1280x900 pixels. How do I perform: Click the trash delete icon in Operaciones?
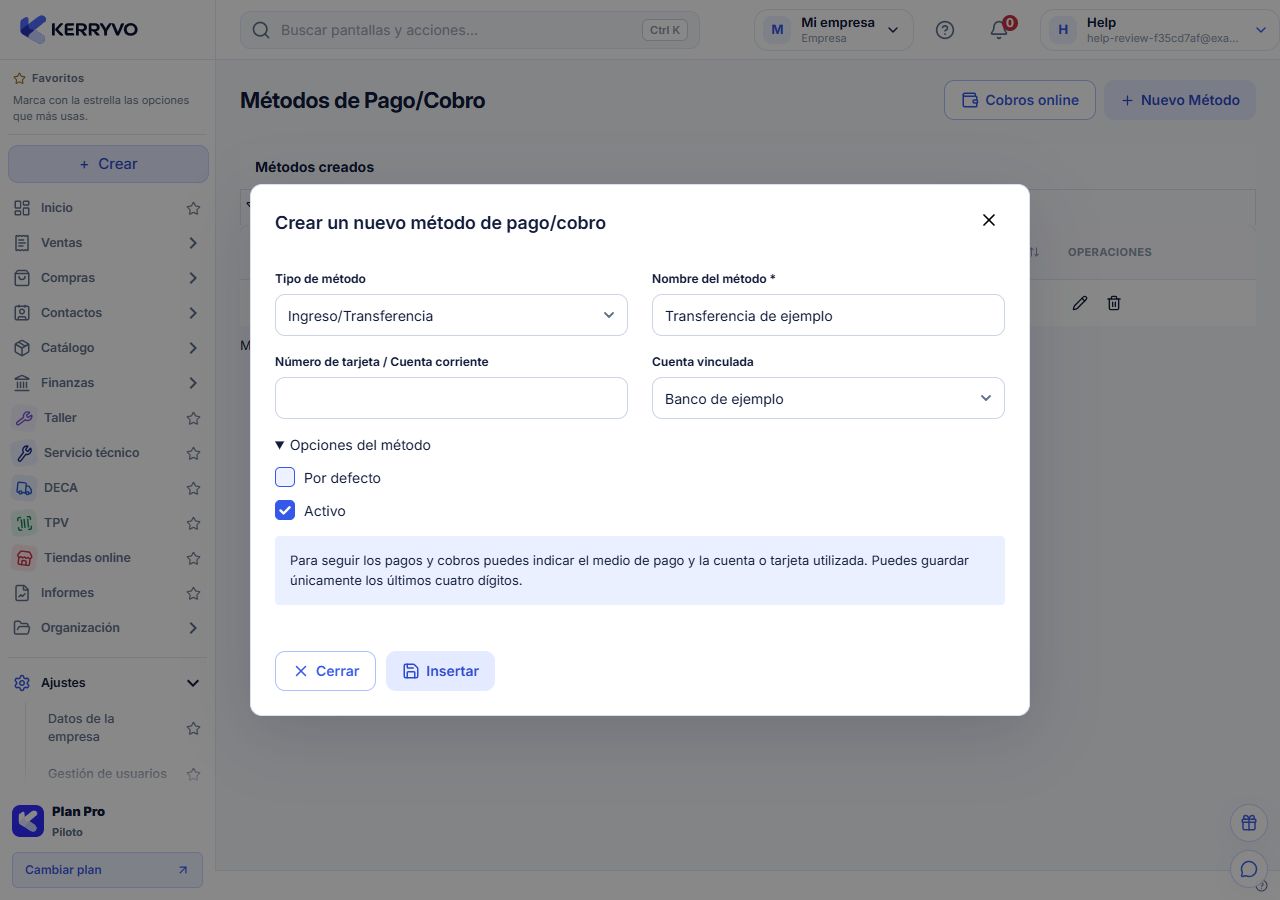[x=1114, y=303]
